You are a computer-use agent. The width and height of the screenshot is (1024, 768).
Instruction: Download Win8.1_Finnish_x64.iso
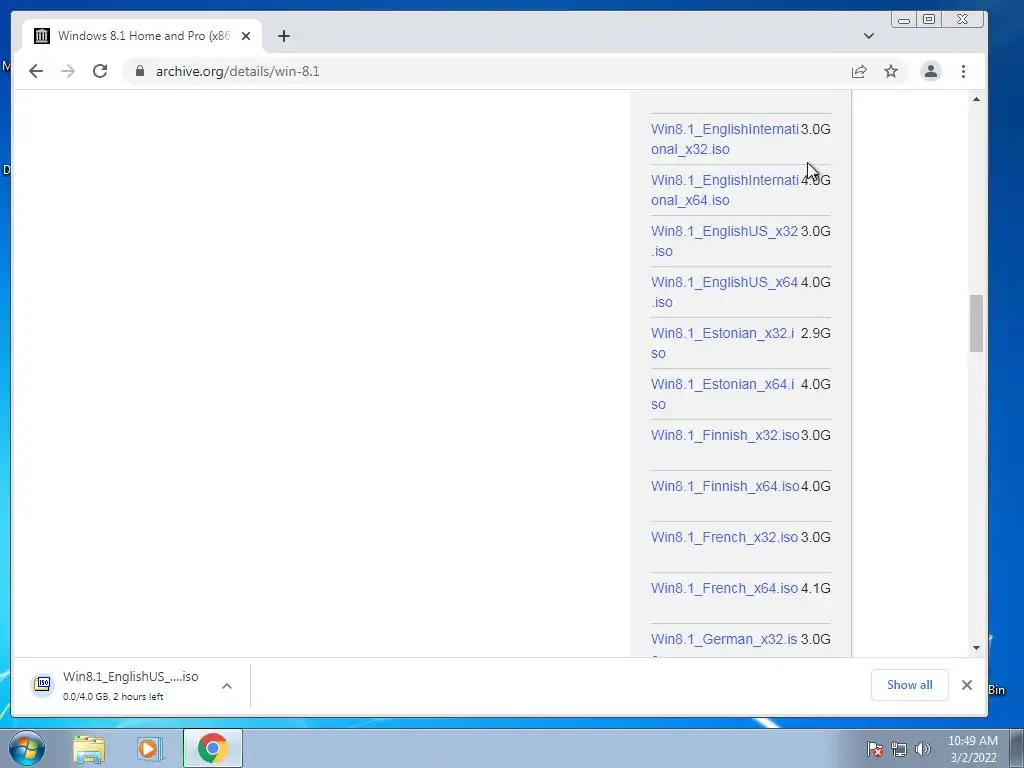(x=725, y=486)
